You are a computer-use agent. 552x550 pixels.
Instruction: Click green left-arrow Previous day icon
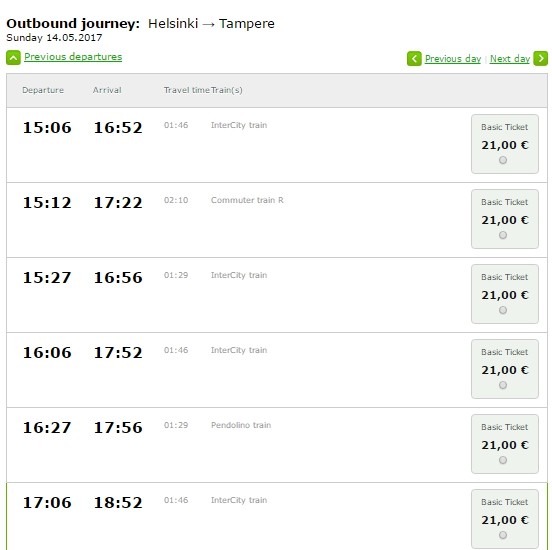point(414,58)
